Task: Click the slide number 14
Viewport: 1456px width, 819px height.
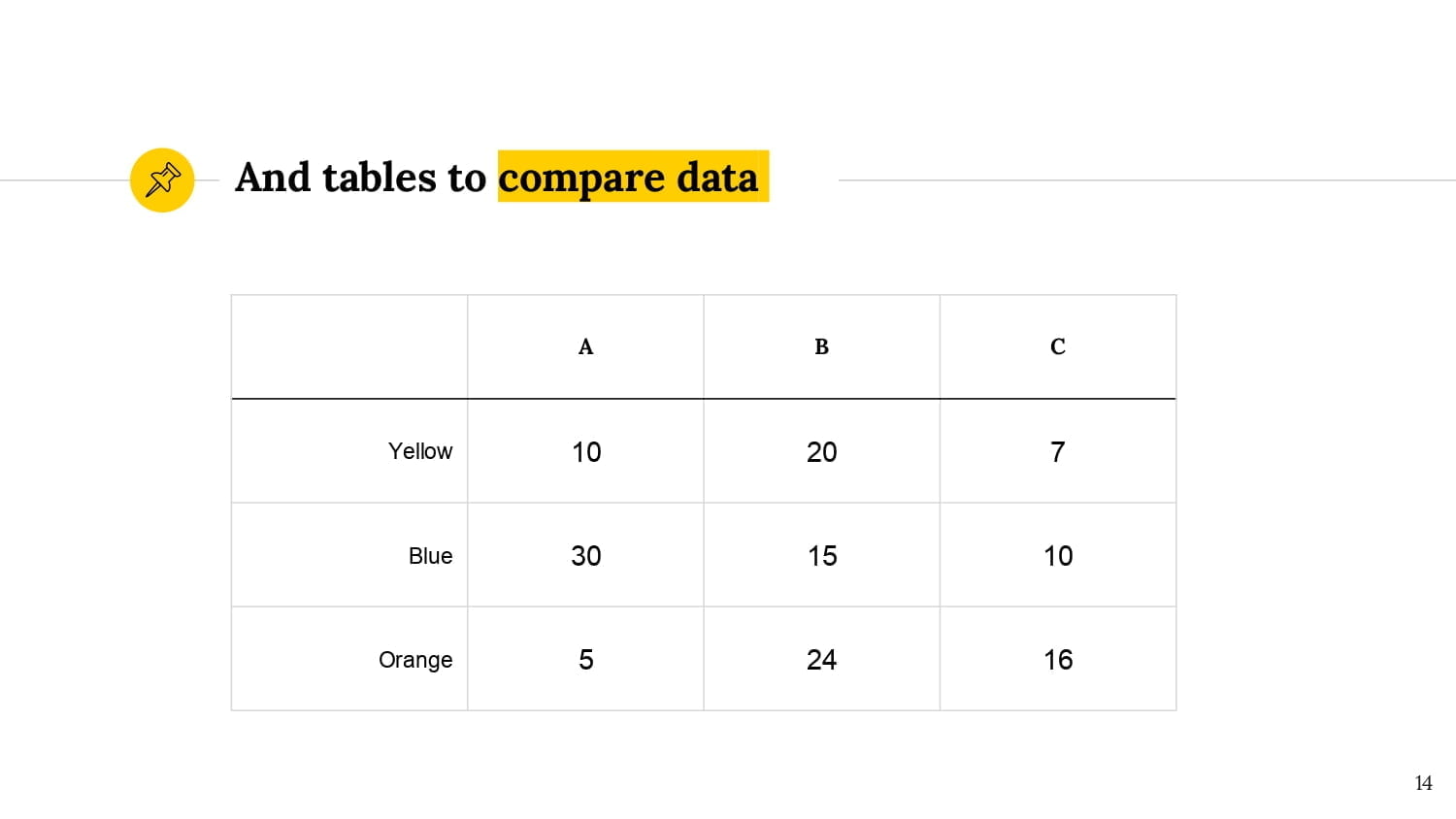Action: pyautogui.click(x=1423, y=783)
